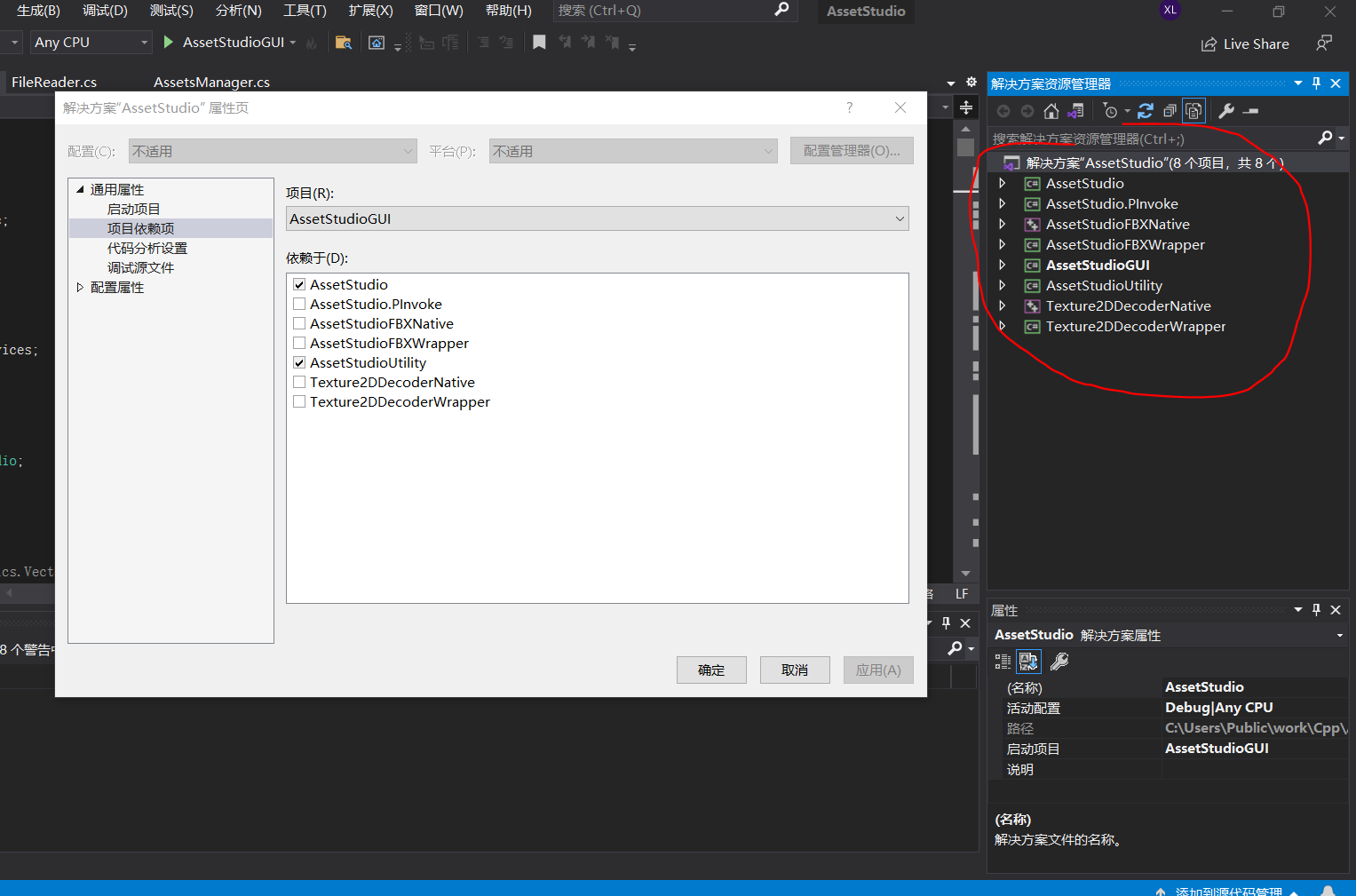Click Collapse All icon in Solution Explorer
Image resolution: width=1356 pixels, height=896 pixels.
(1170, 111)
